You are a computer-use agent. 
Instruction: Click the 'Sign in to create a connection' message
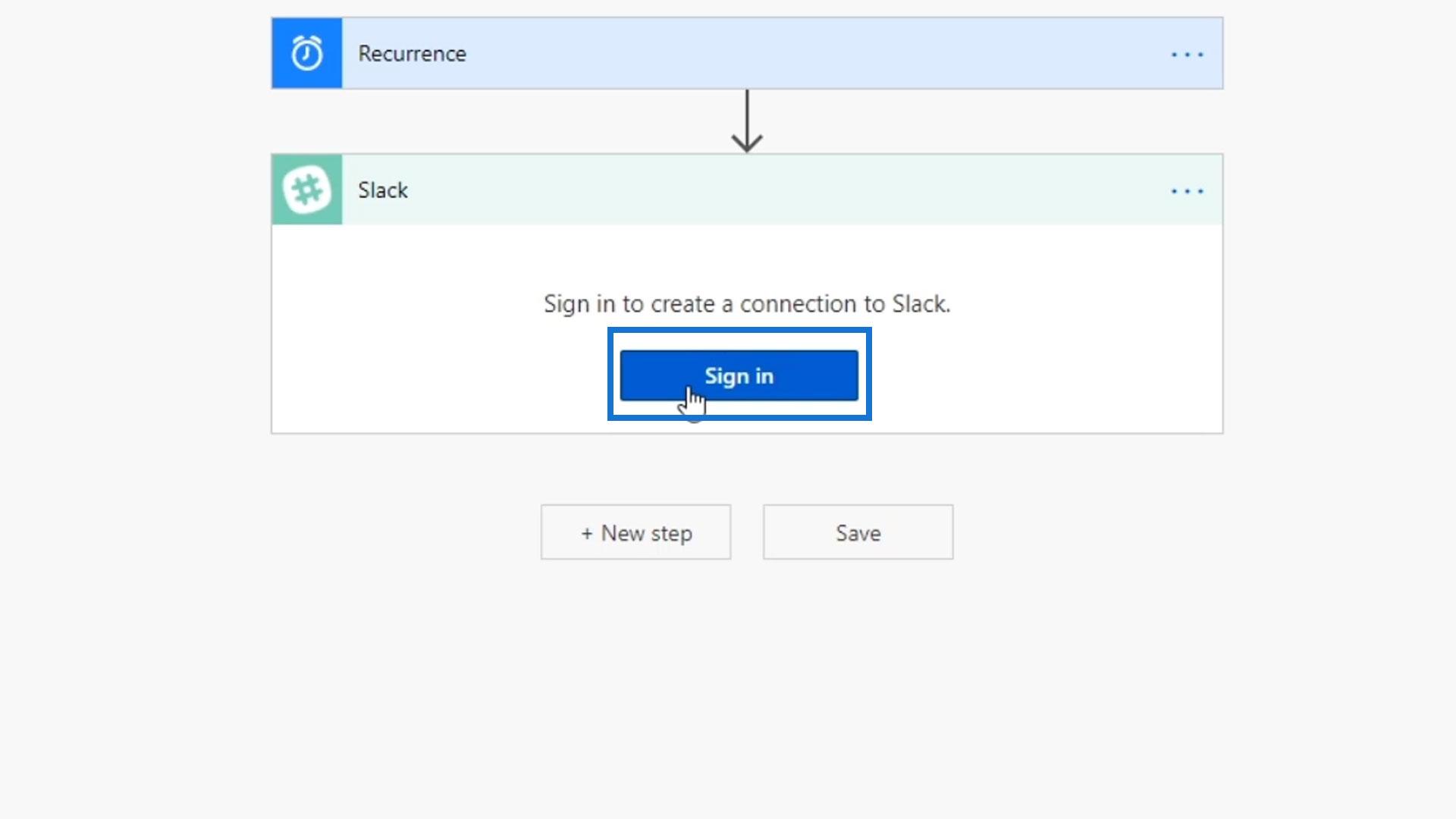pyautogui.click(x=747, y=304)
